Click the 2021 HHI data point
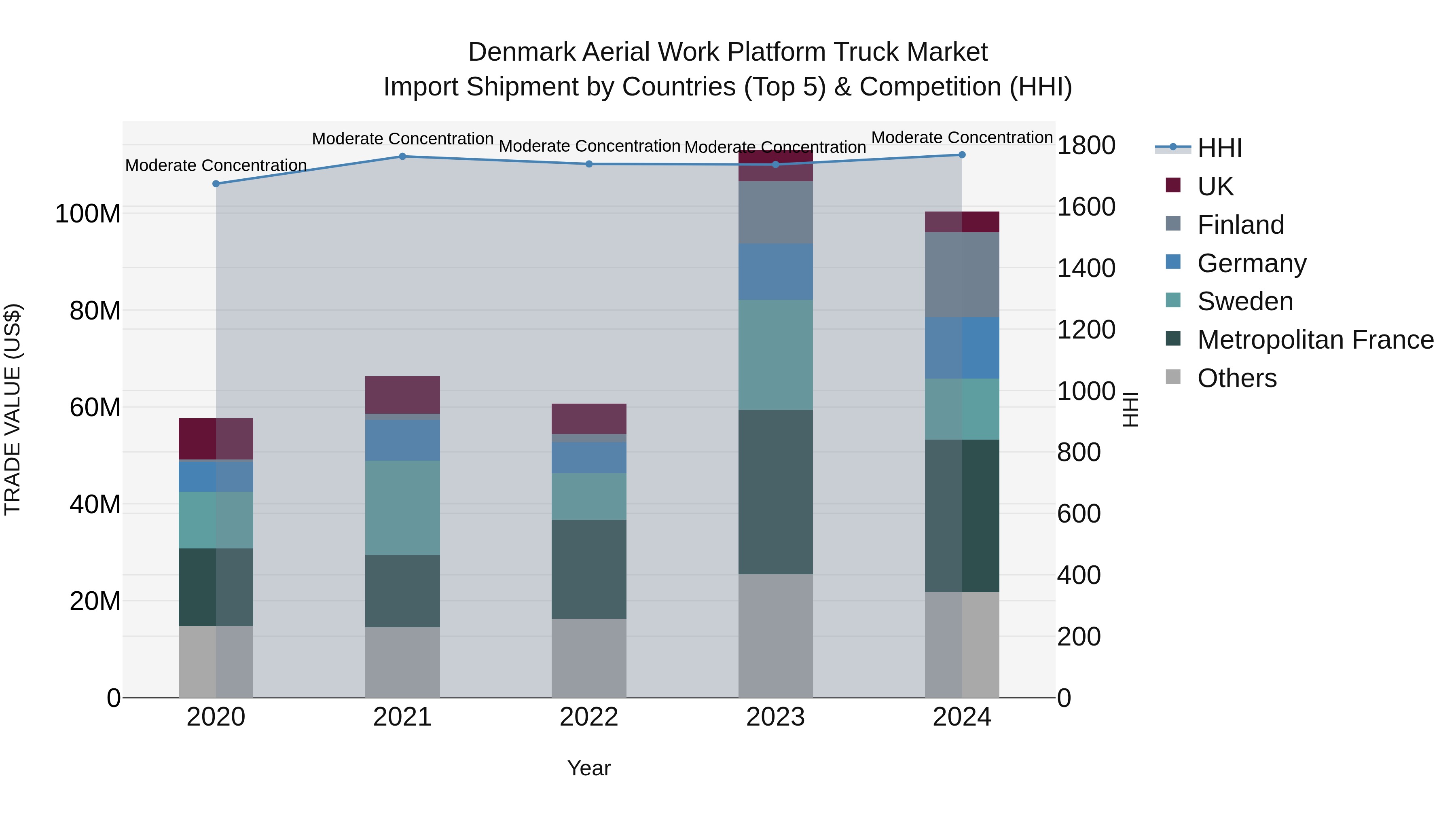The height and width of the screenshot is (819, 1456). tap(402, 157)
